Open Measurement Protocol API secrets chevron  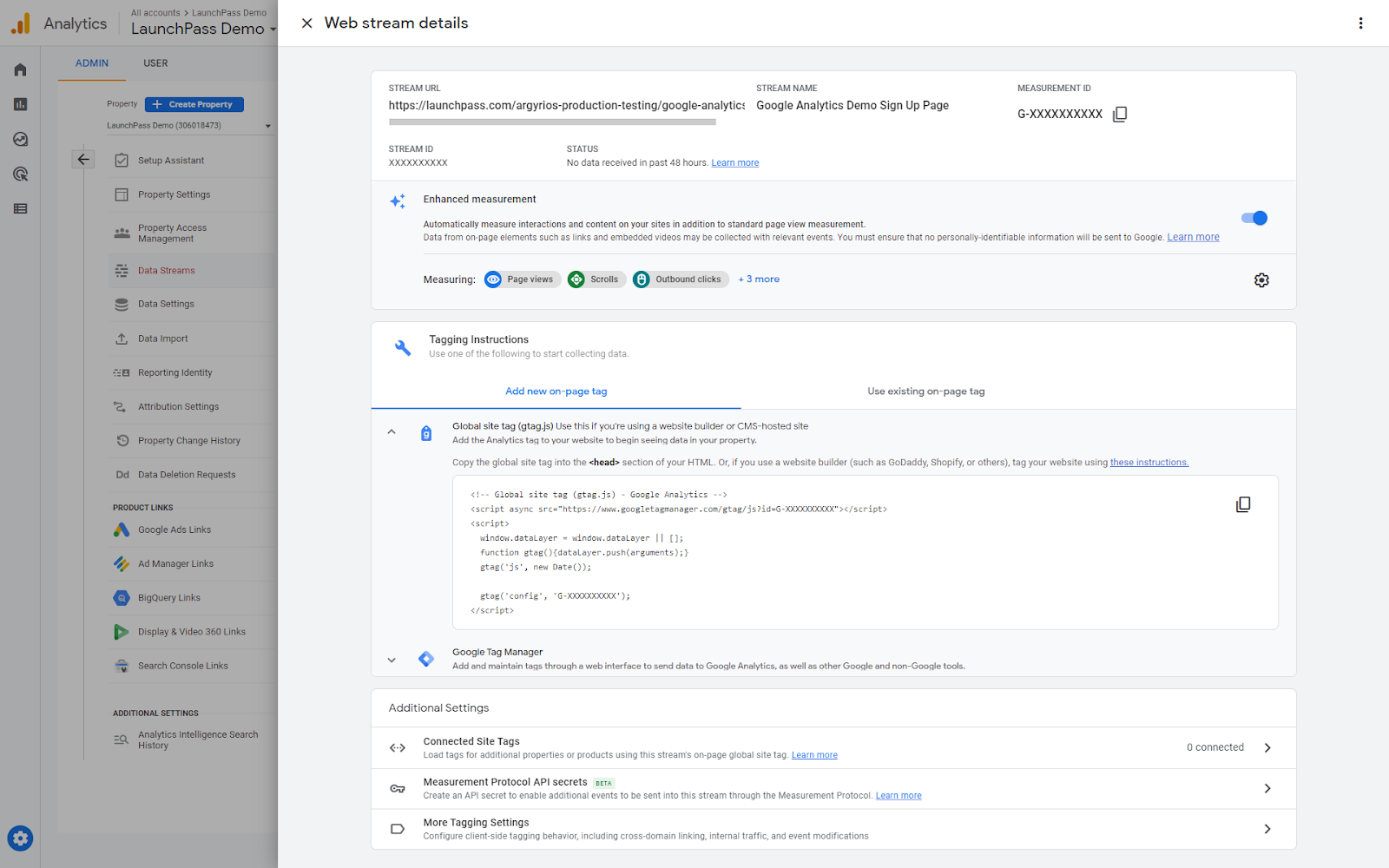tap(1267, 788)
